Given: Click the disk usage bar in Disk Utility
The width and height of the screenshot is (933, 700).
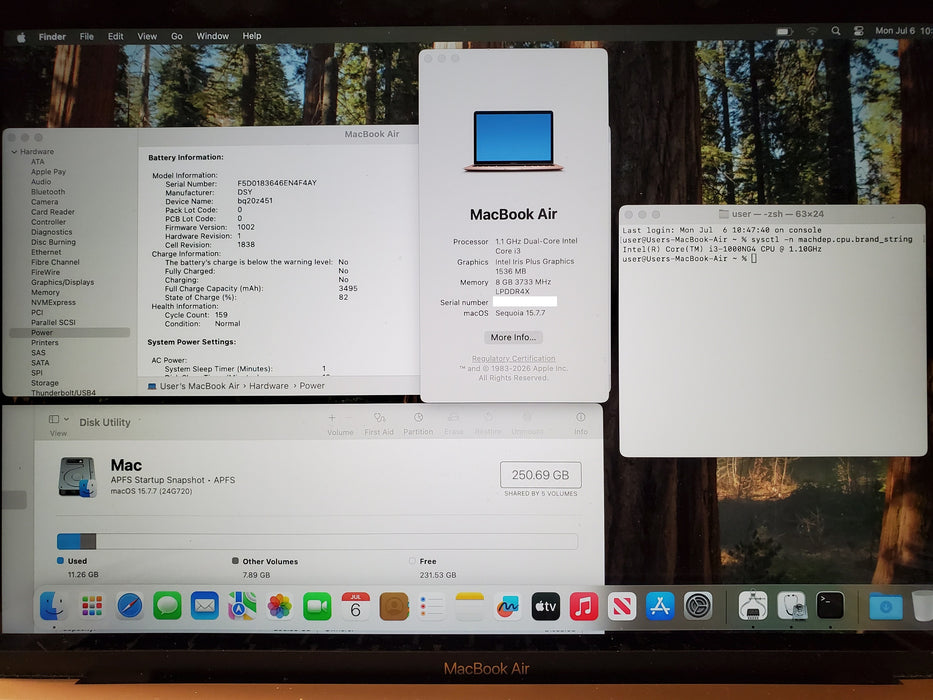Looking at the screenshot, I should coord(317,541).
